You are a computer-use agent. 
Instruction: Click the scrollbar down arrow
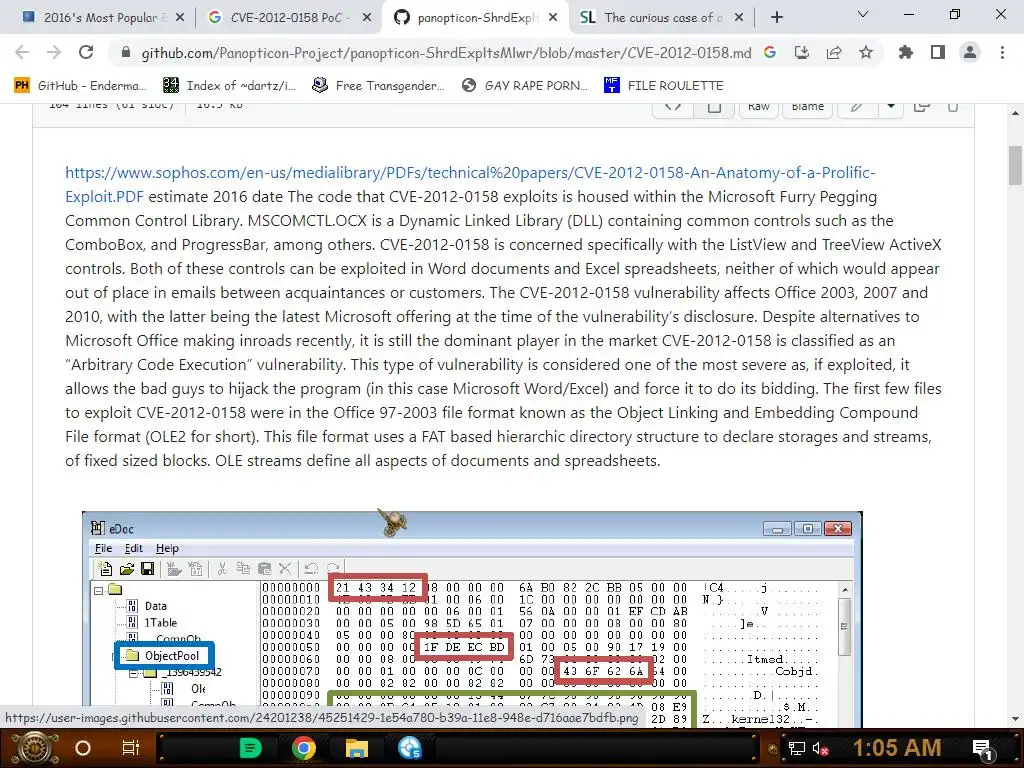[1015, 719]
